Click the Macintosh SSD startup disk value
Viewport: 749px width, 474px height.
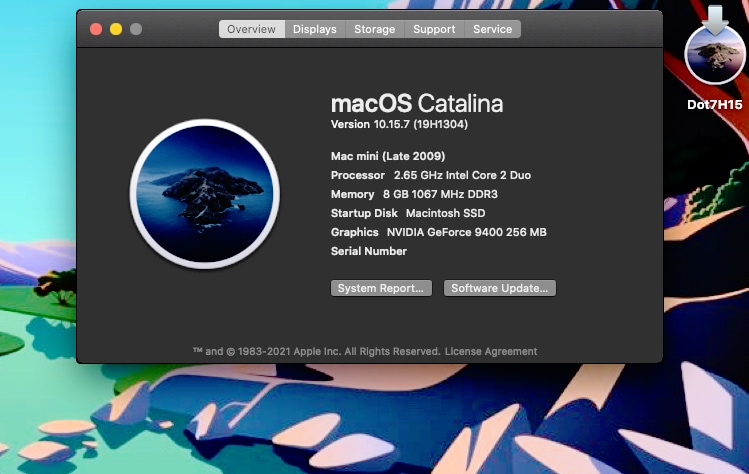pos(446,213)
